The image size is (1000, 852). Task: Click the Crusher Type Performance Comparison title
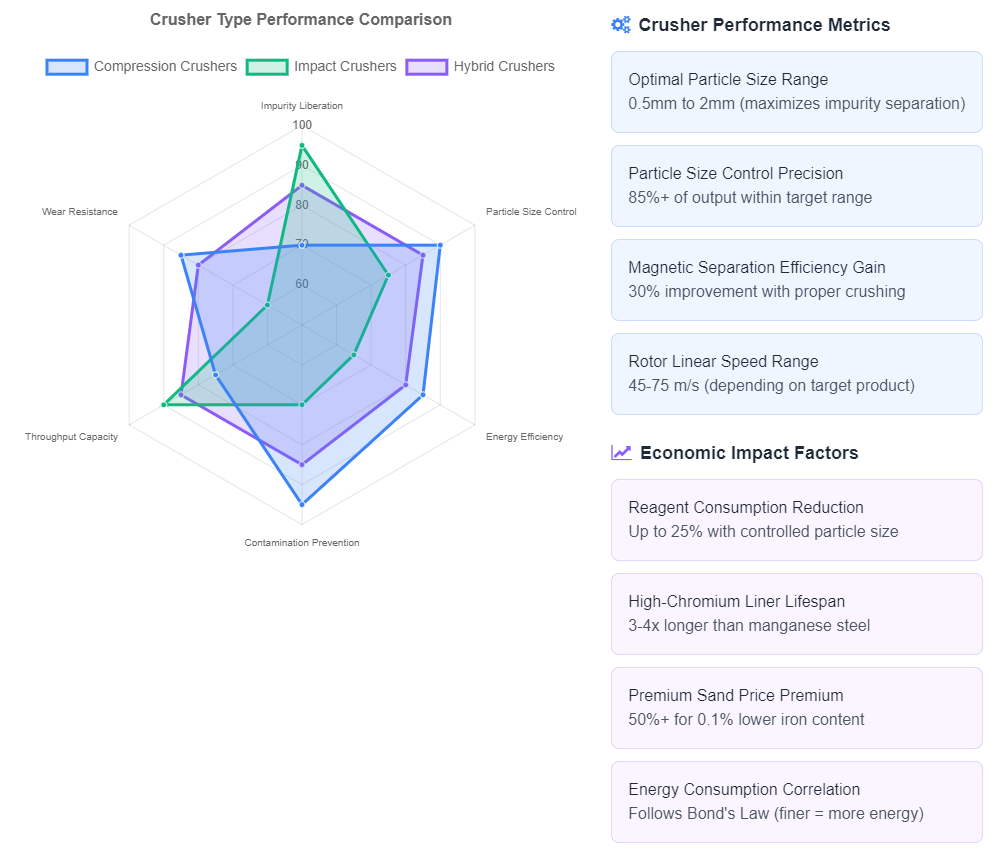click(301, 20)
